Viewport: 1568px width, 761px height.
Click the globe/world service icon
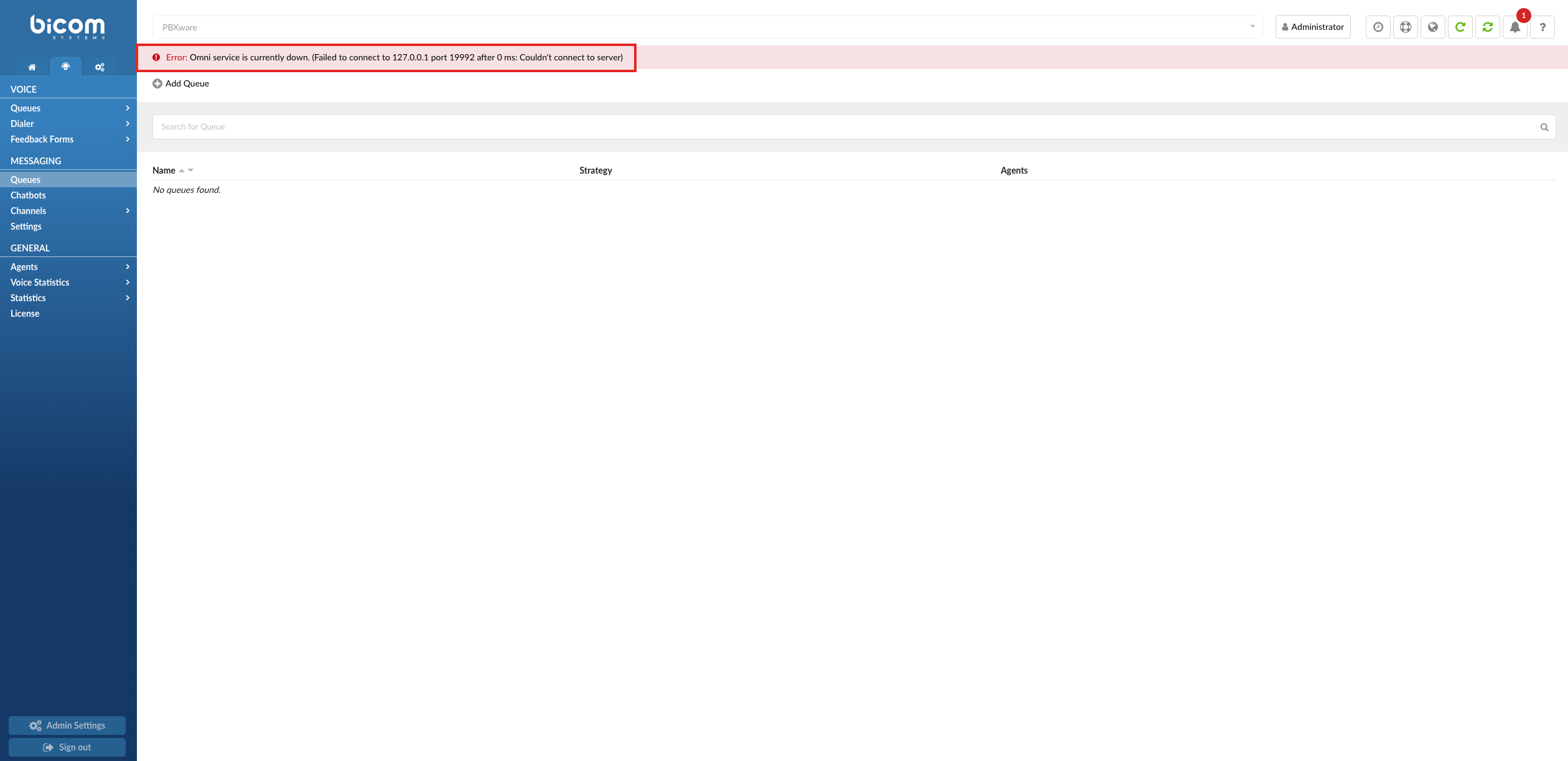point(1432,27)
